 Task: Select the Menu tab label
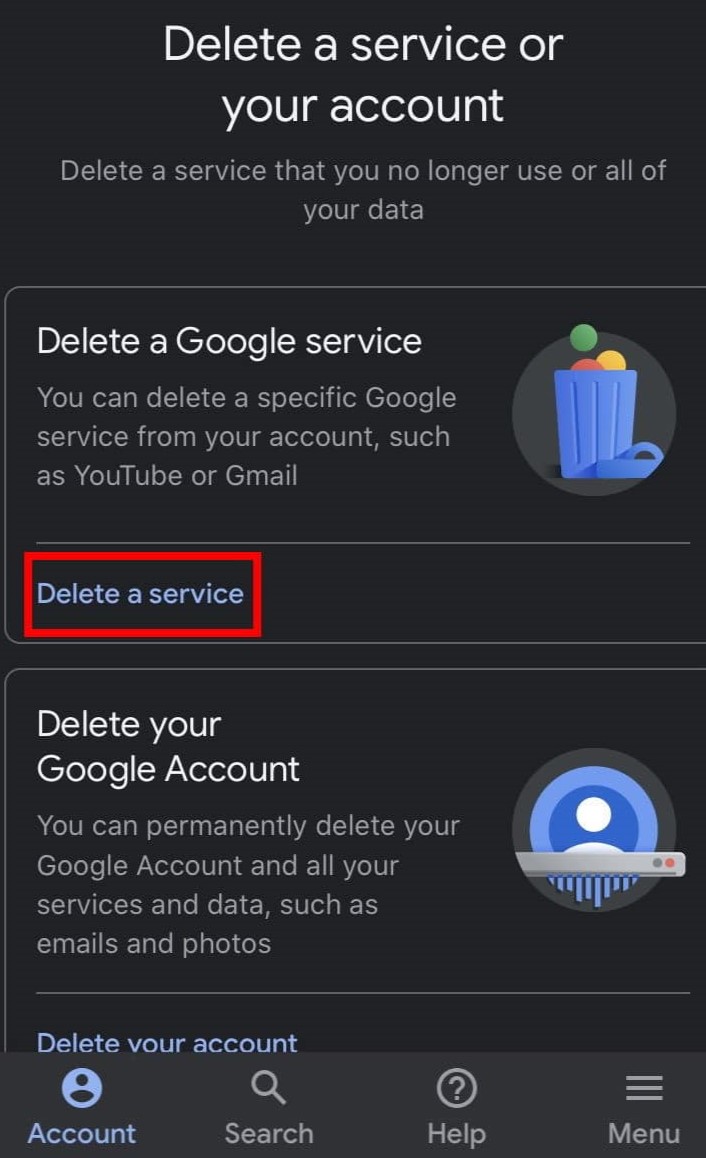tap(644, 1133)
